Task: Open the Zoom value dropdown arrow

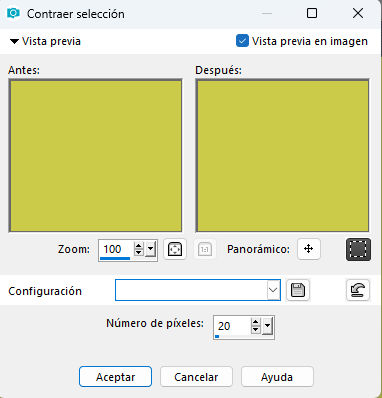Action: click(x=151, y=249)
